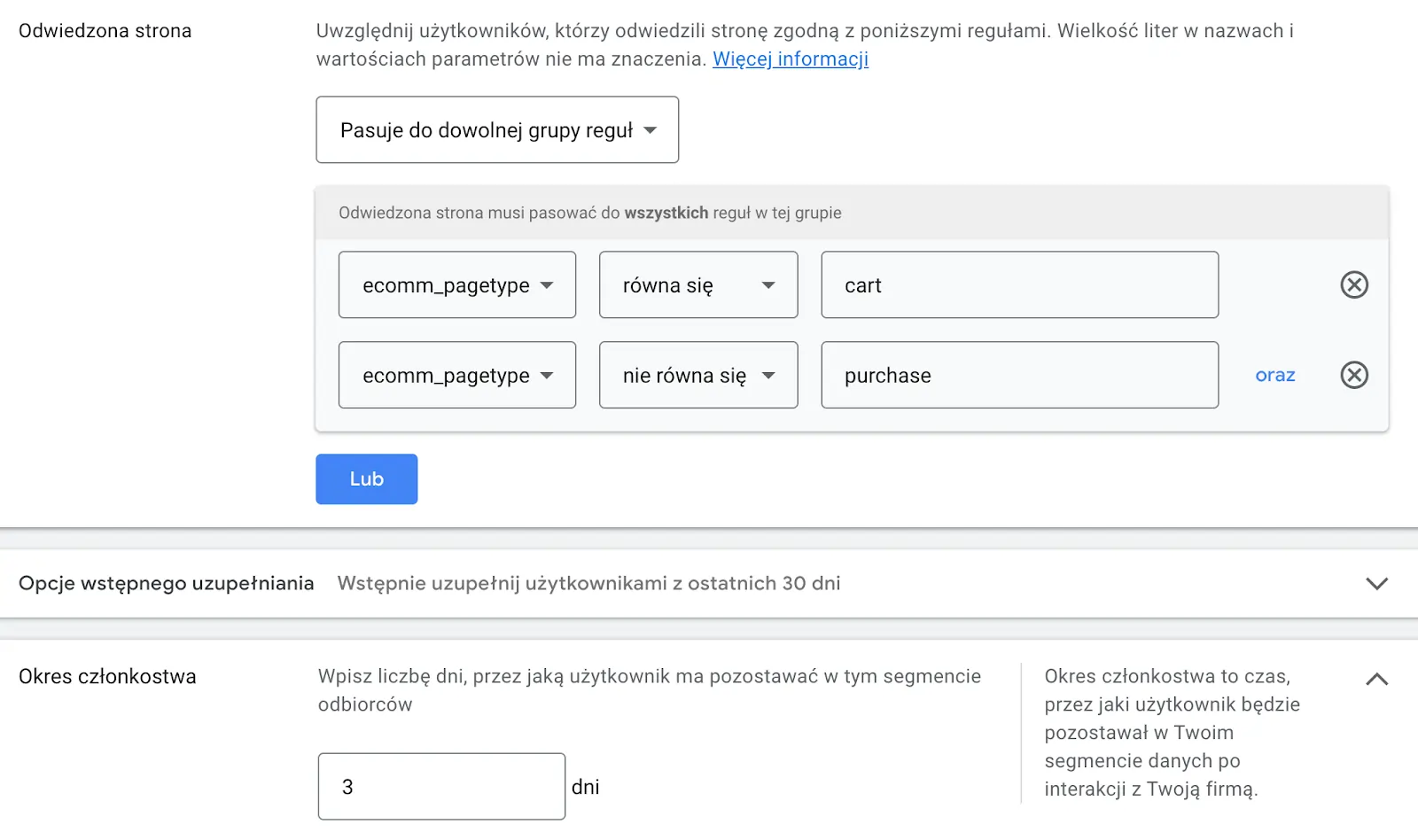Screen dimensions: 1418x840
Task: Click the Okres członkostwa section title
Action: [x=107, y=677]
